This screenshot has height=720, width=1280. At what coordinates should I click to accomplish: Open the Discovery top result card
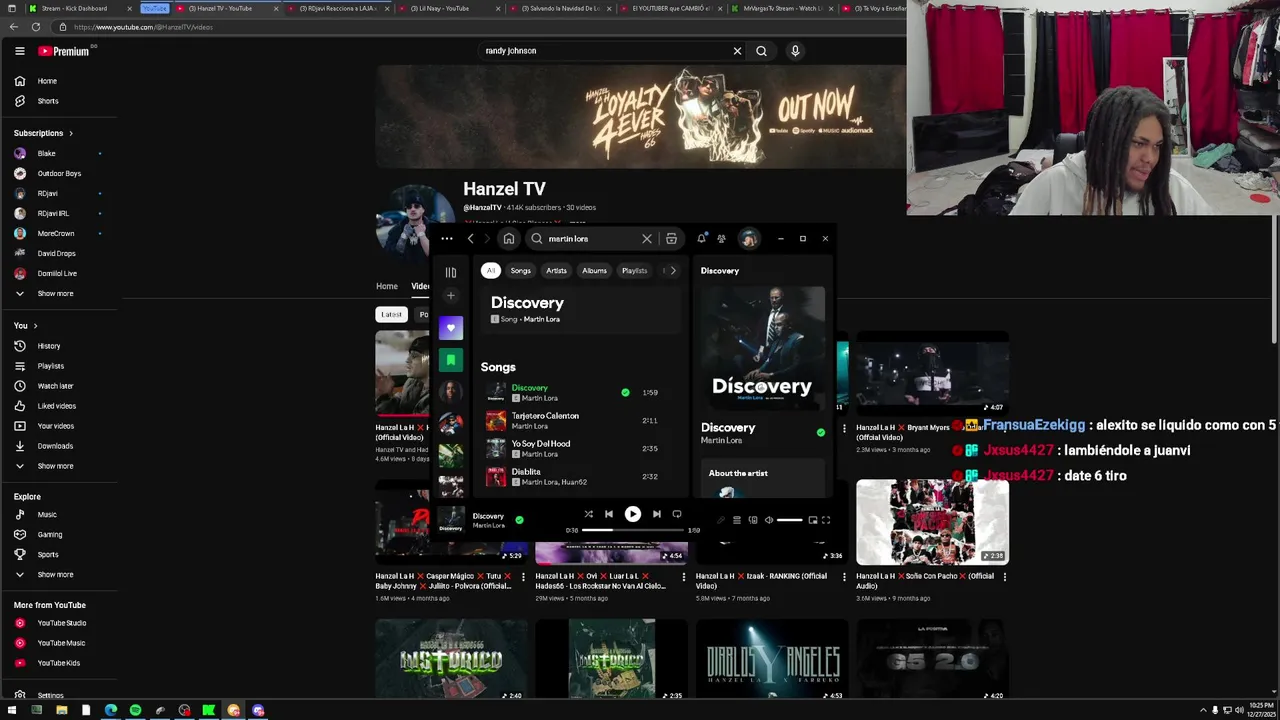coord(583,311)
